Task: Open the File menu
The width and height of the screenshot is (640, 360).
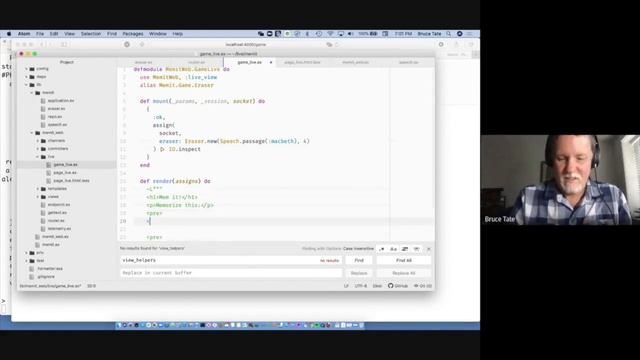Action: (x=40, y=34)
